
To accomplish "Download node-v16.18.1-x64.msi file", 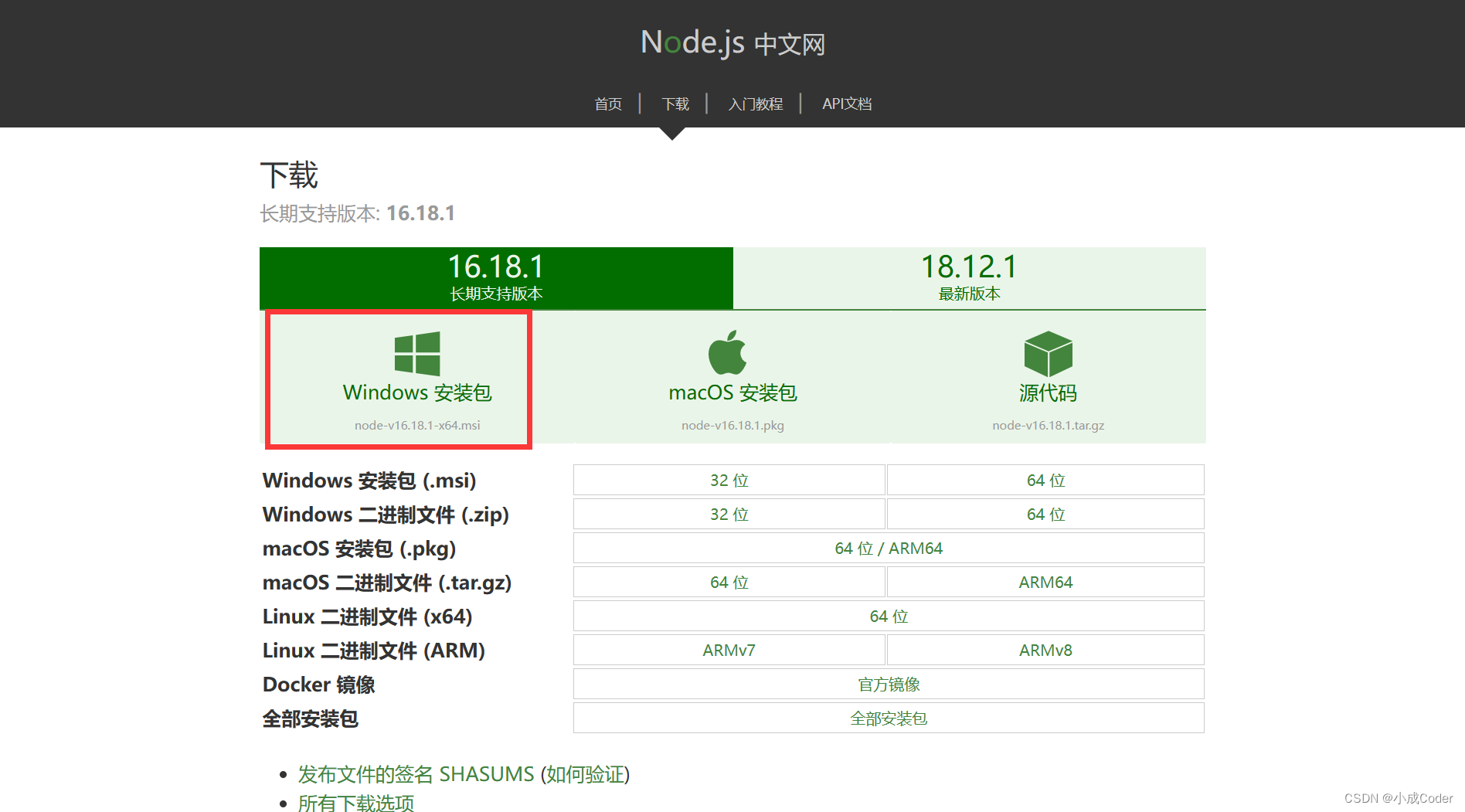I will [417, 426].
